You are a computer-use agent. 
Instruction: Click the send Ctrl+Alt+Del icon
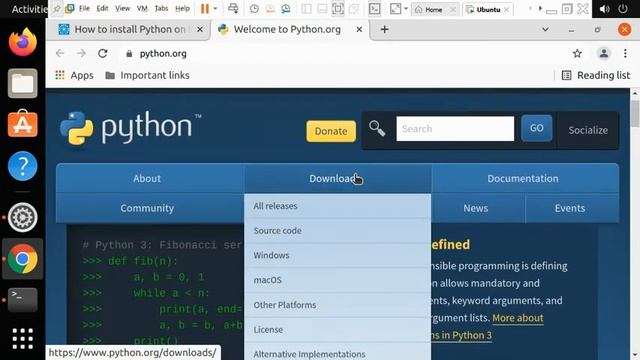pos(233,9)
